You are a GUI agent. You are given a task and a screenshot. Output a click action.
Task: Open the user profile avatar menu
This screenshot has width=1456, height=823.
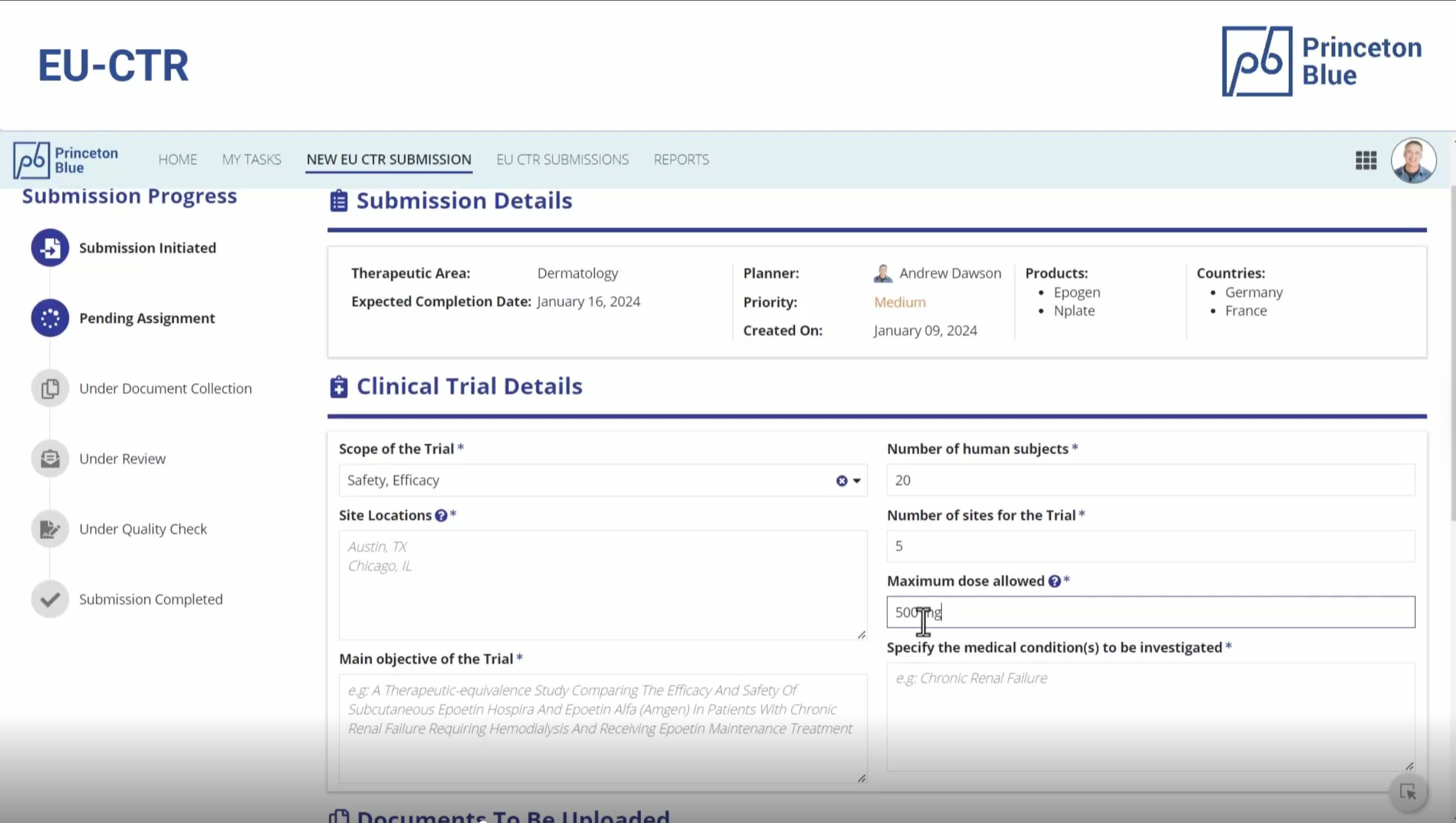[x=1413, y=161]
